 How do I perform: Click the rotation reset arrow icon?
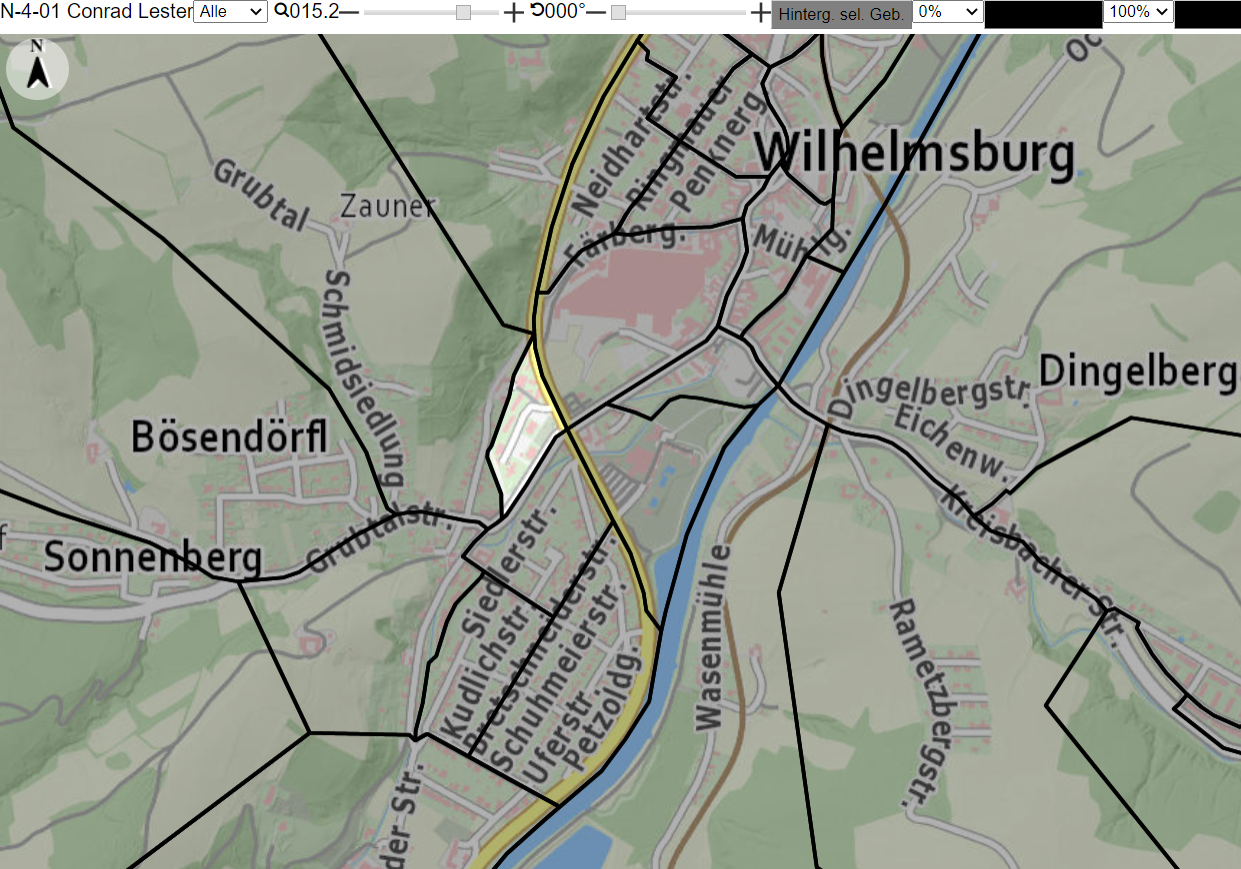(537, 11)
